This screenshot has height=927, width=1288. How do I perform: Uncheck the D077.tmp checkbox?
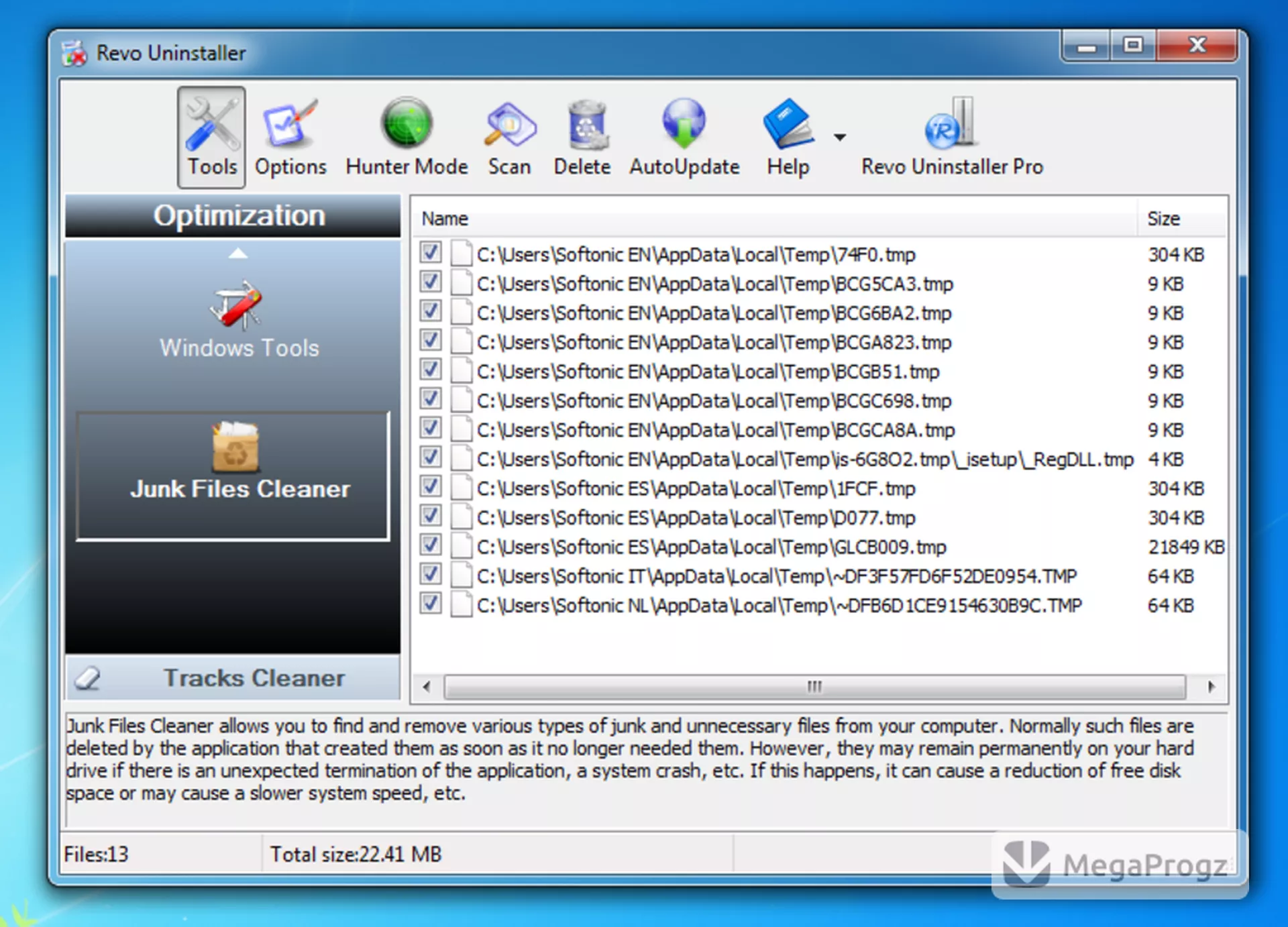(431, 516)
